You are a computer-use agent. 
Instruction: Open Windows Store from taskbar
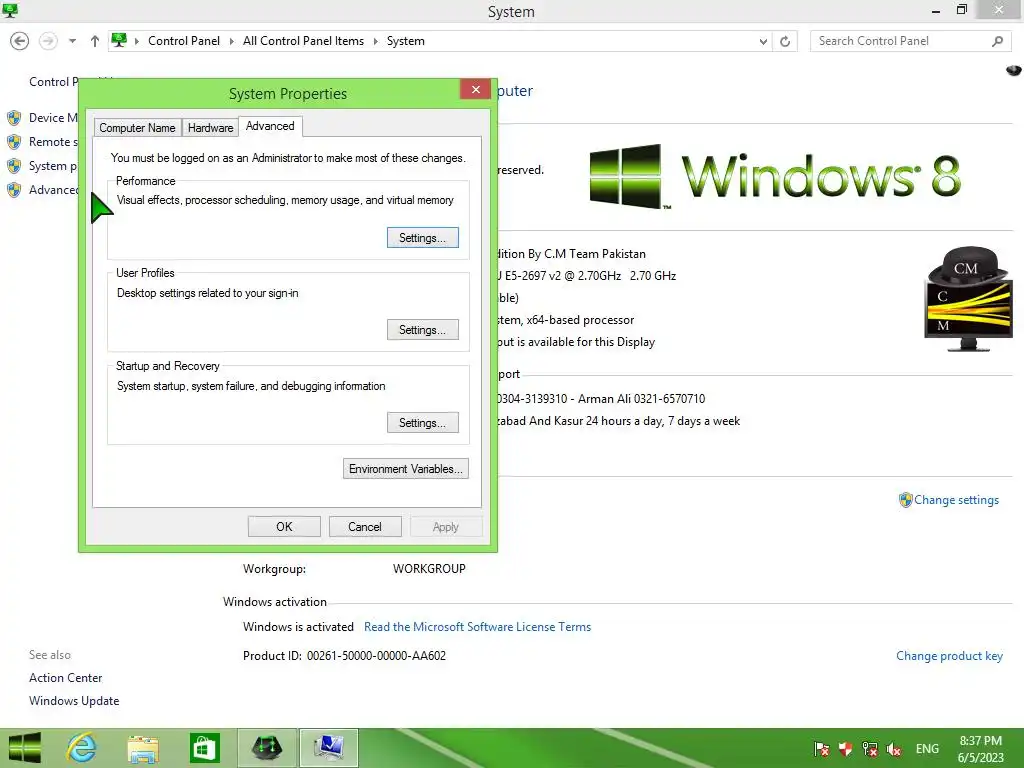[204, 748]
